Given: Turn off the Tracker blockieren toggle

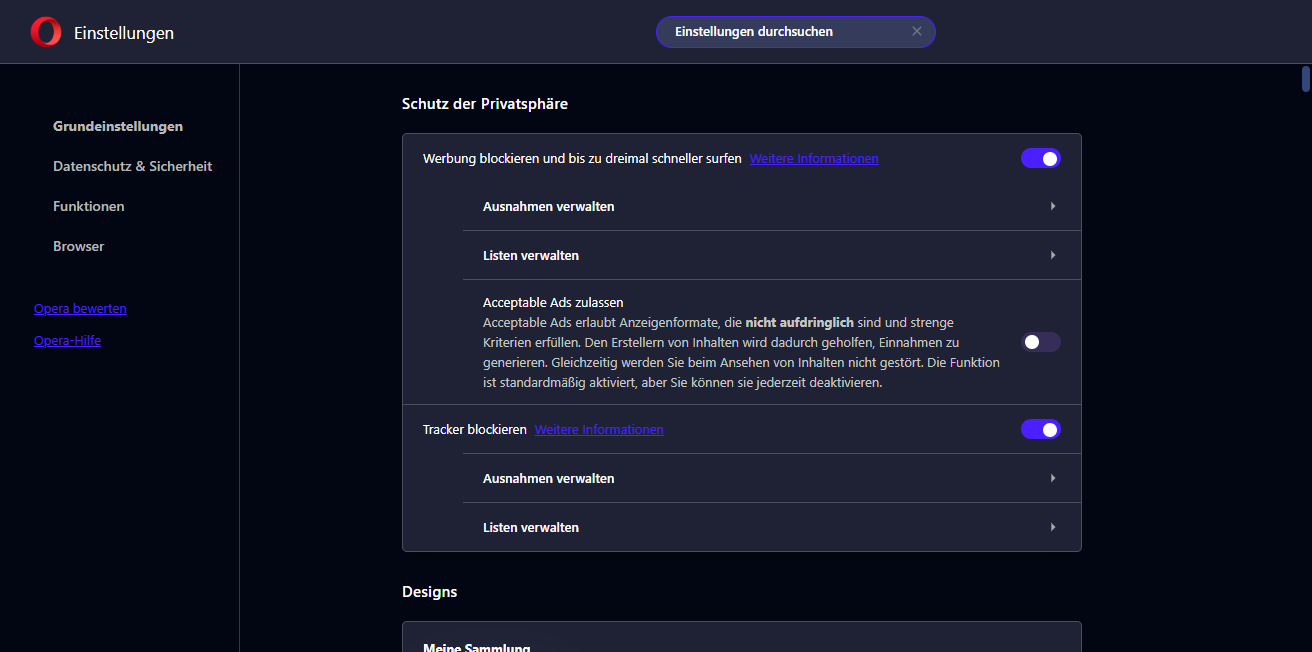Looking at the screenshot, I should click(x=1040, y=429).
